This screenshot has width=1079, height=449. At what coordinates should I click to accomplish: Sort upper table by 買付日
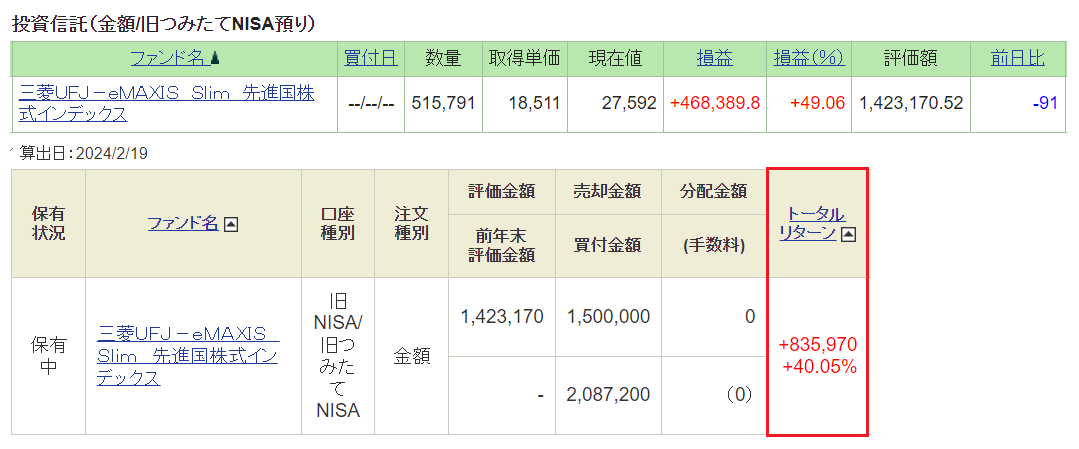[371, 59]
